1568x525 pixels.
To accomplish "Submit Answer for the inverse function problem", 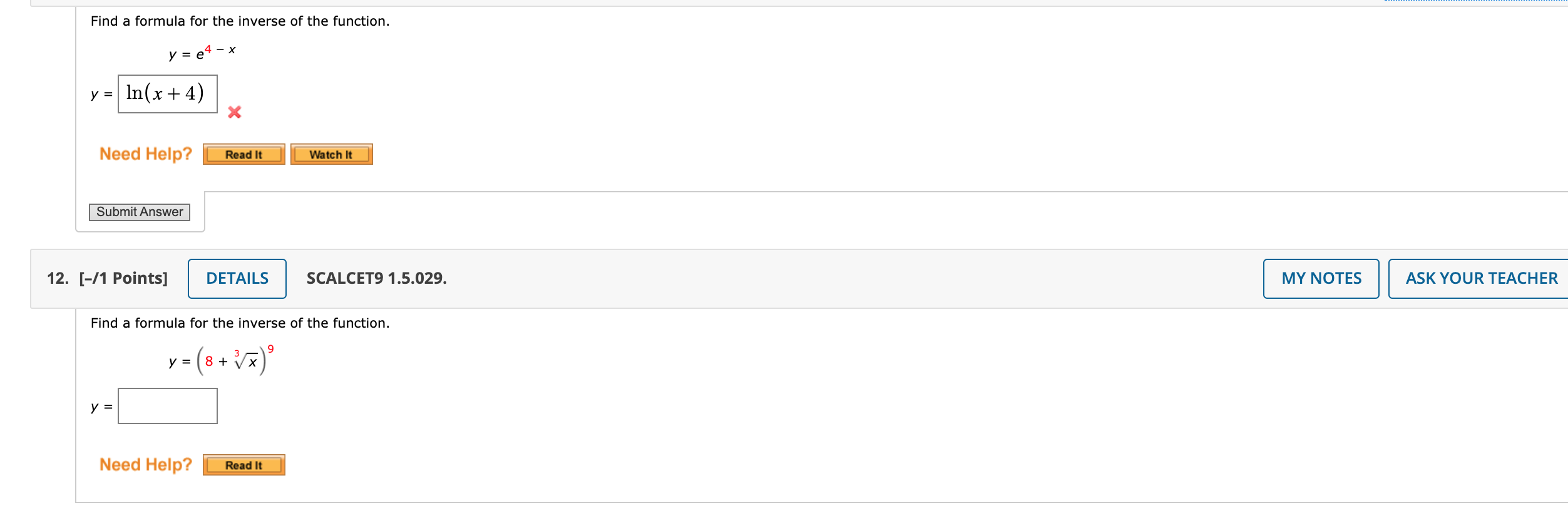I will 139,212.
